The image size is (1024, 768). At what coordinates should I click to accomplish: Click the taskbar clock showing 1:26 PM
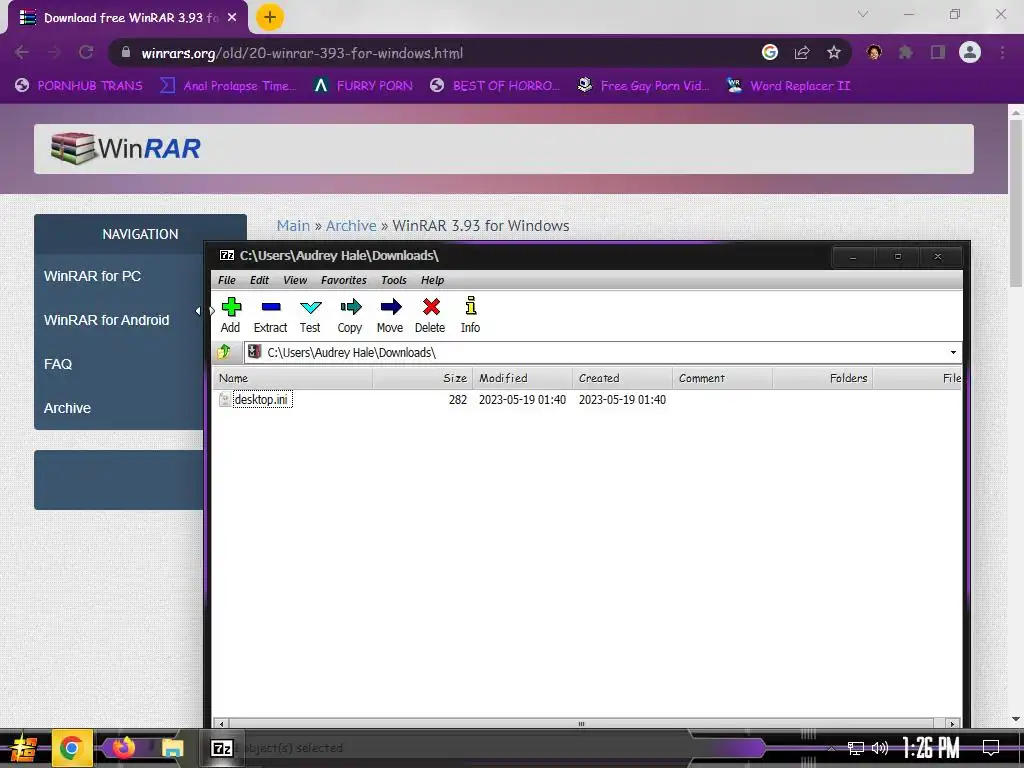[931, 748]
